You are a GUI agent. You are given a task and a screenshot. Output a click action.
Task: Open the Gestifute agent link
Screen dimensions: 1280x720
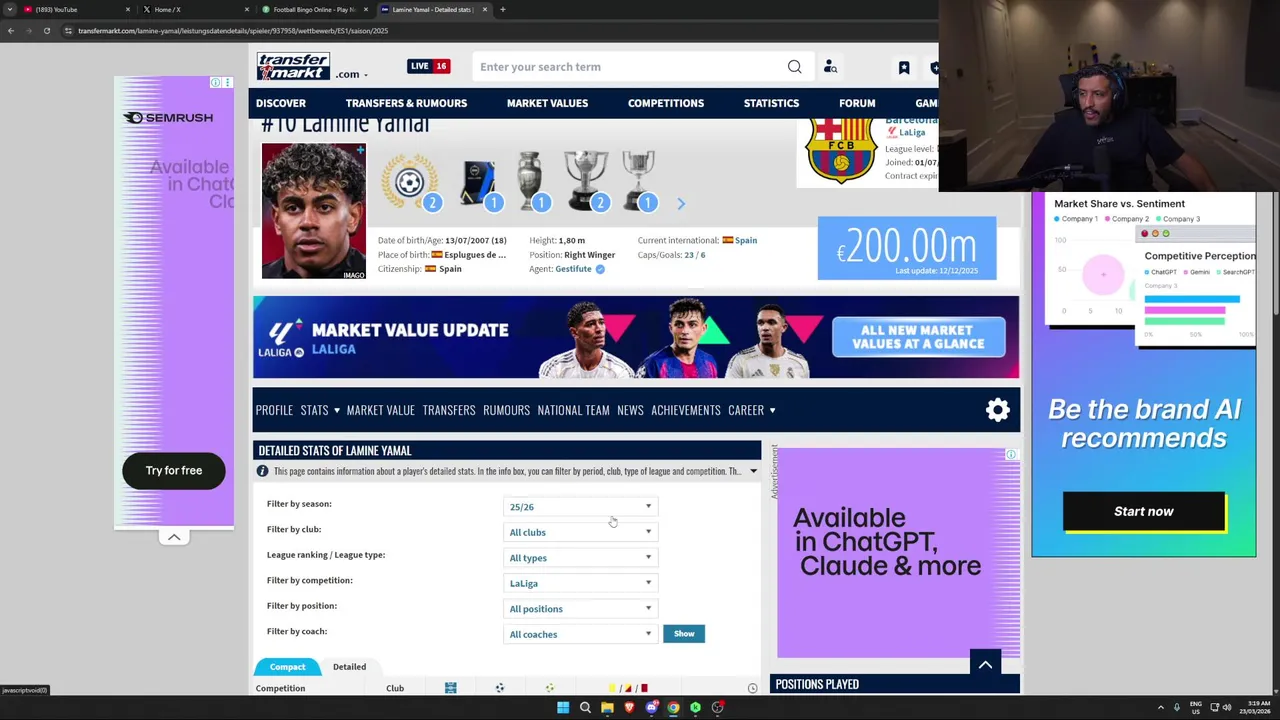coord(573,269)
